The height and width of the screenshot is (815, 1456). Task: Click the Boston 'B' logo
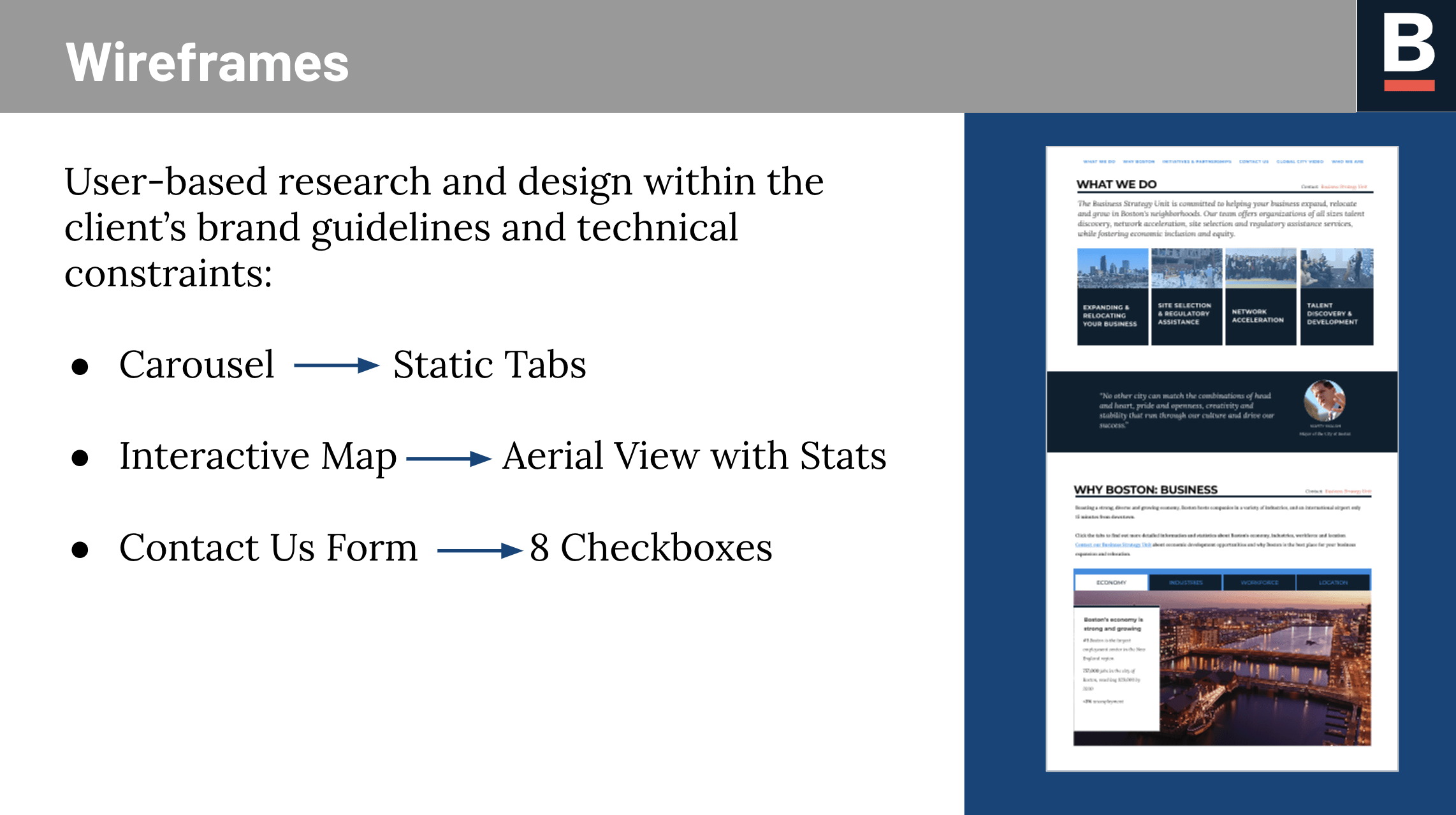coord(1408,52)
